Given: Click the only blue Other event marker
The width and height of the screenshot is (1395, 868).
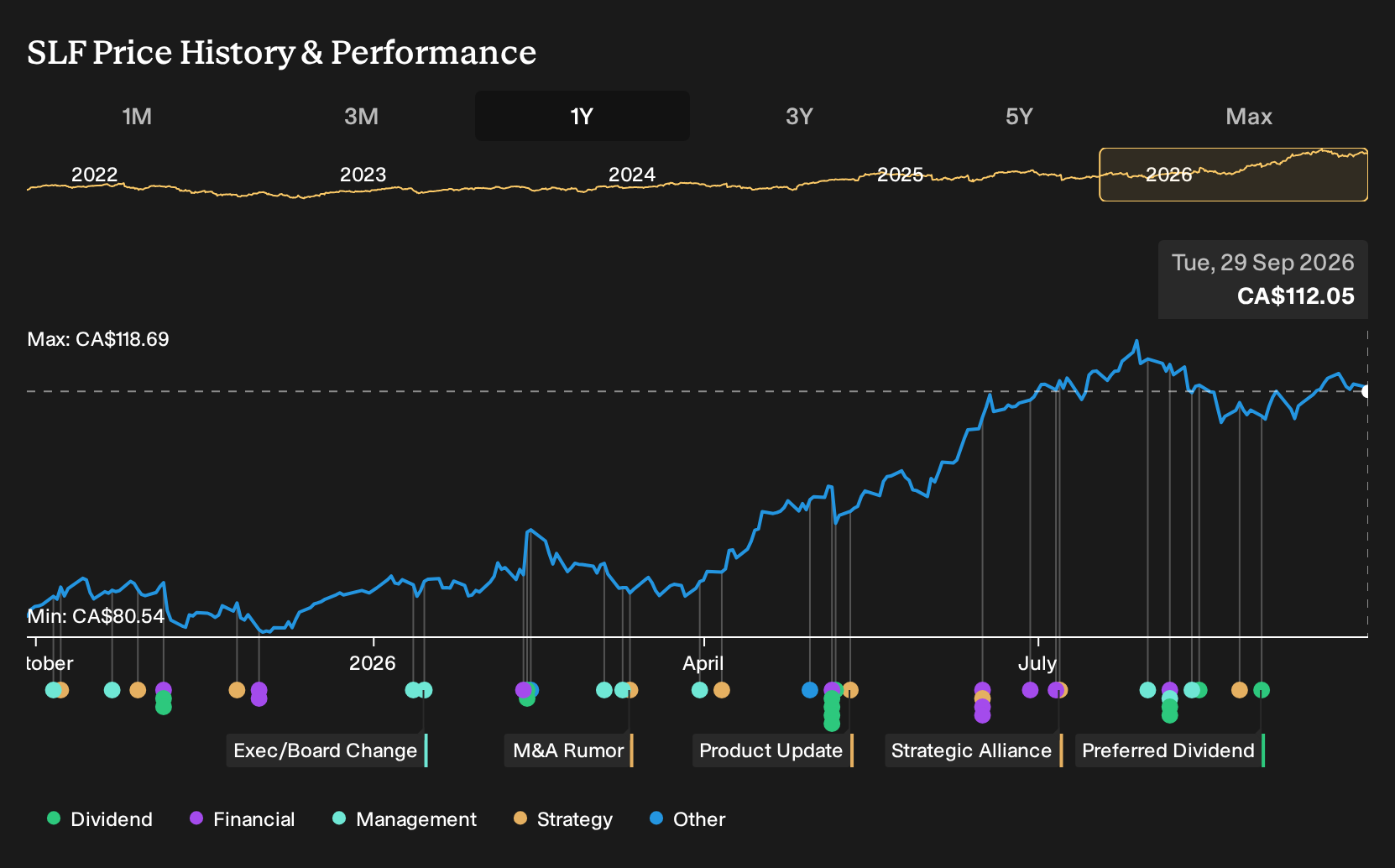Looking at the screenshot, I should click(x=810, y=690).
